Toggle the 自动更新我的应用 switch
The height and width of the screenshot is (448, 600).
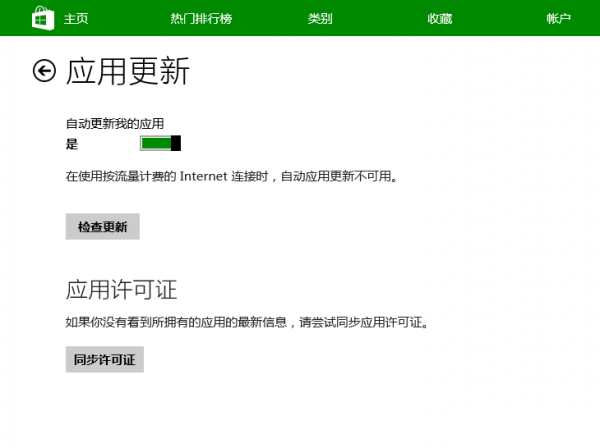(x=160, y=143)
